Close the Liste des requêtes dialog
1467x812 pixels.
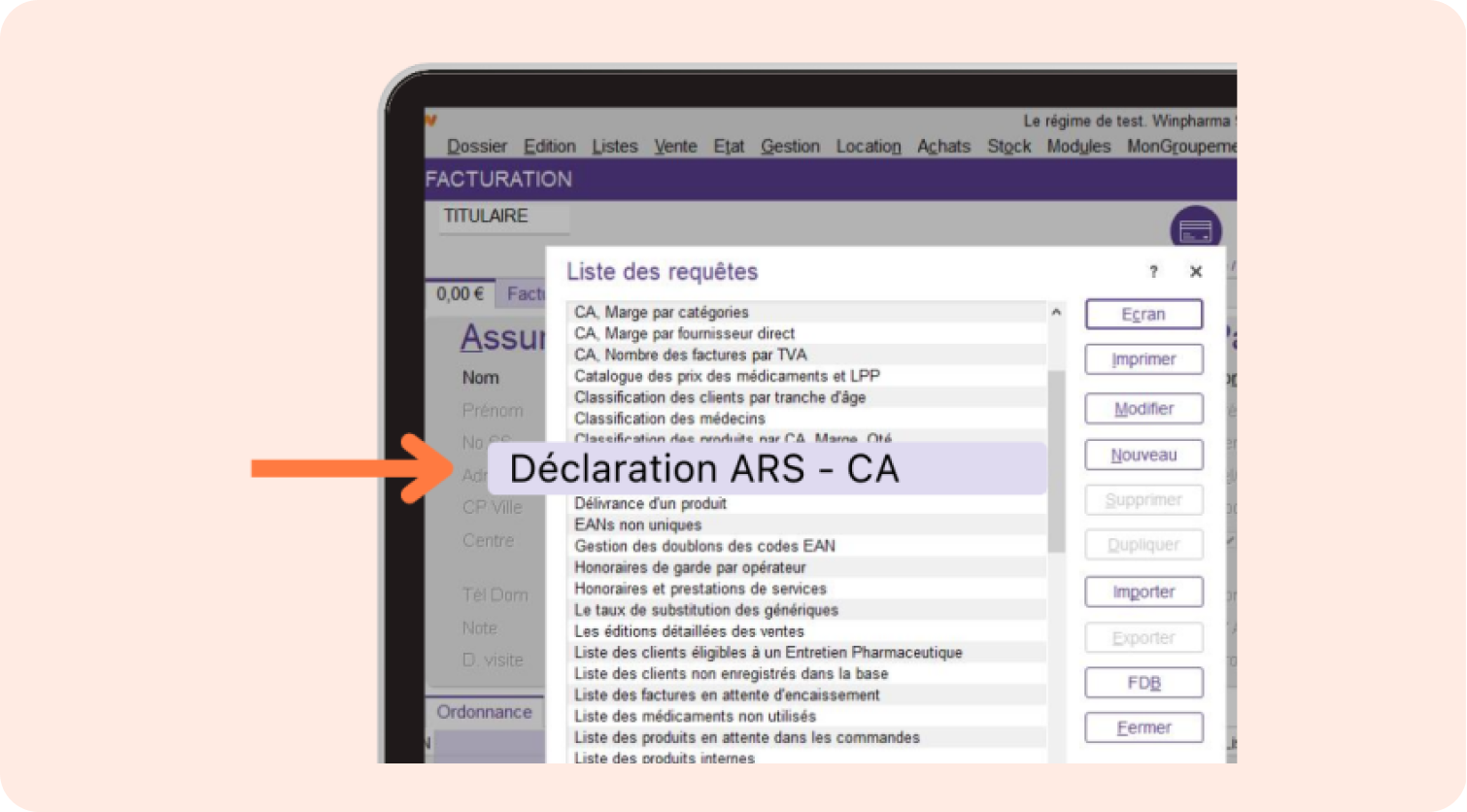1196,272
